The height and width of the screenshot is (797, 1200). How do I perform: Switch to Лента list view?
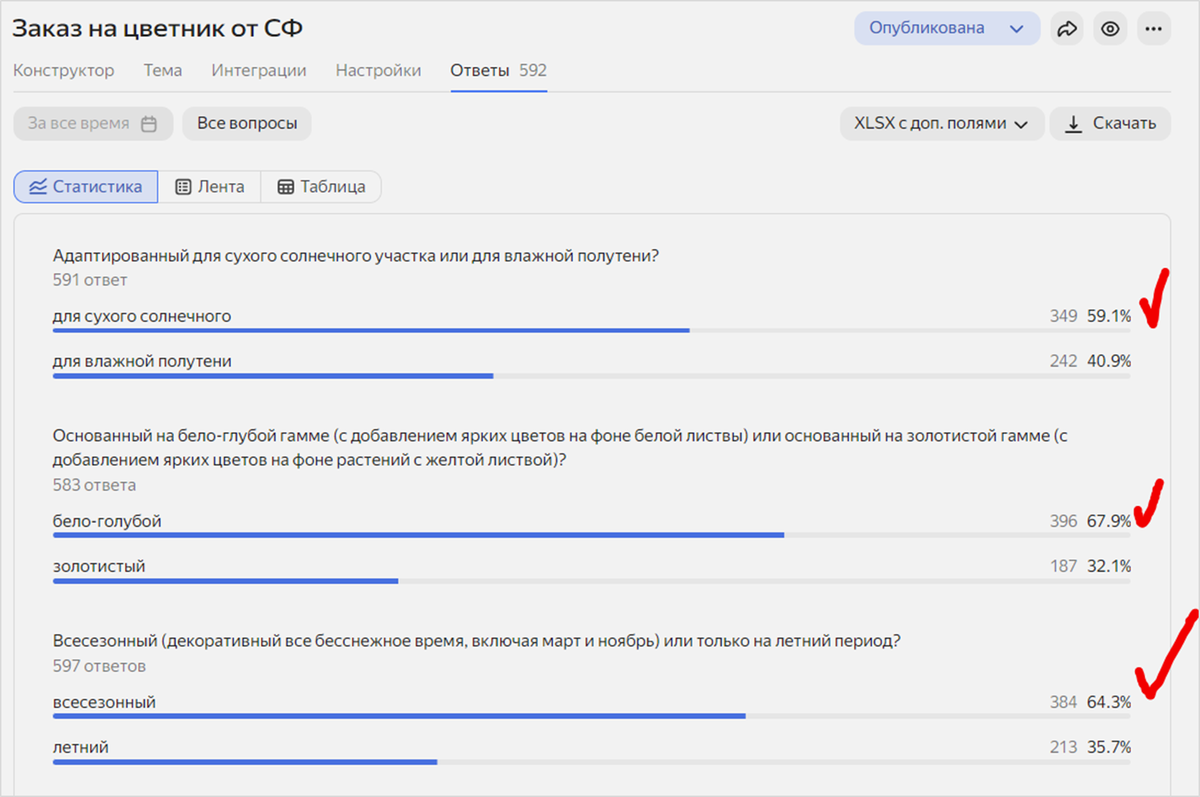point(210,187)
